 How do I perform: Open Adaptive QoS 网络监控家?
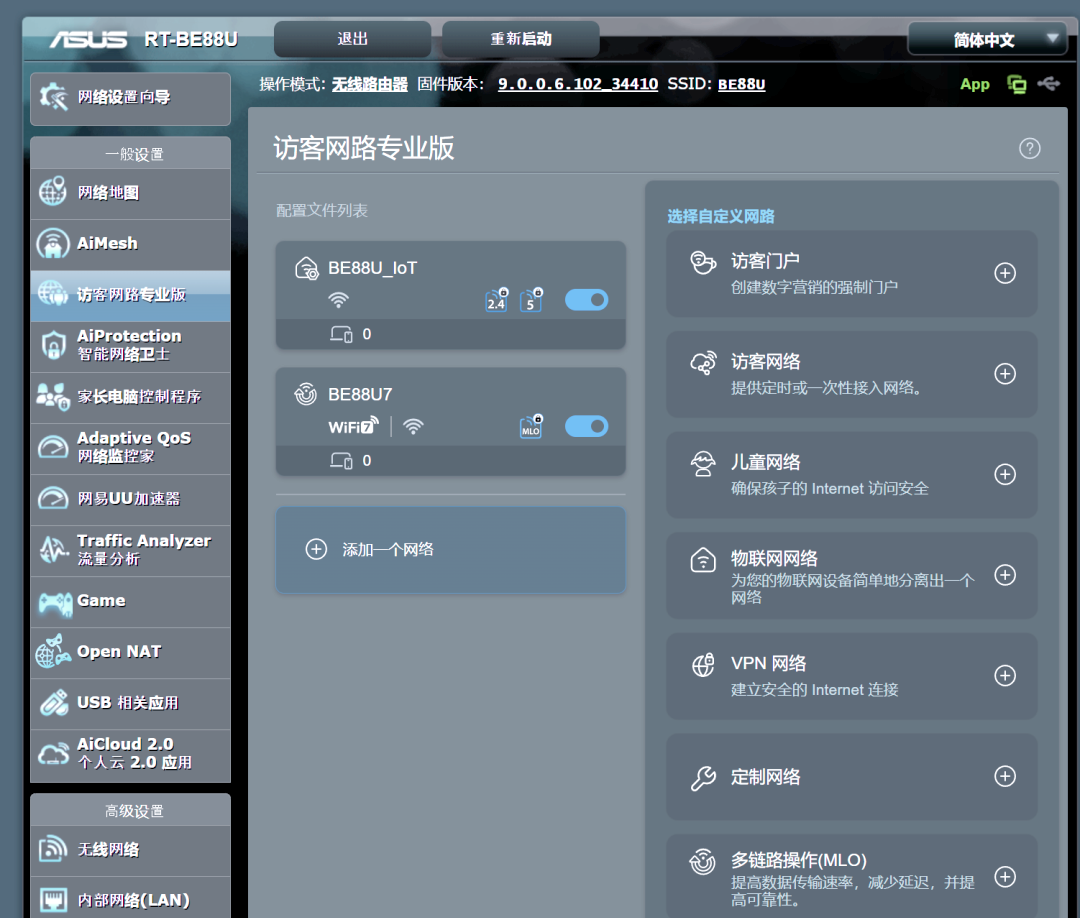pos(130,448)
